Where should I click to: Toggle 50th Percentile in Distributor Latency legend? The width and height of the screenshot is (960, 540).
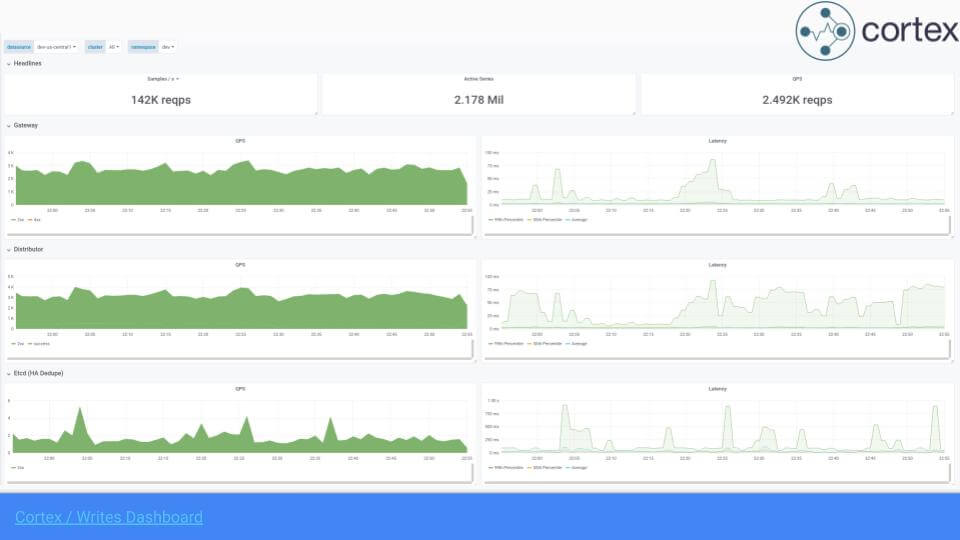544,343
